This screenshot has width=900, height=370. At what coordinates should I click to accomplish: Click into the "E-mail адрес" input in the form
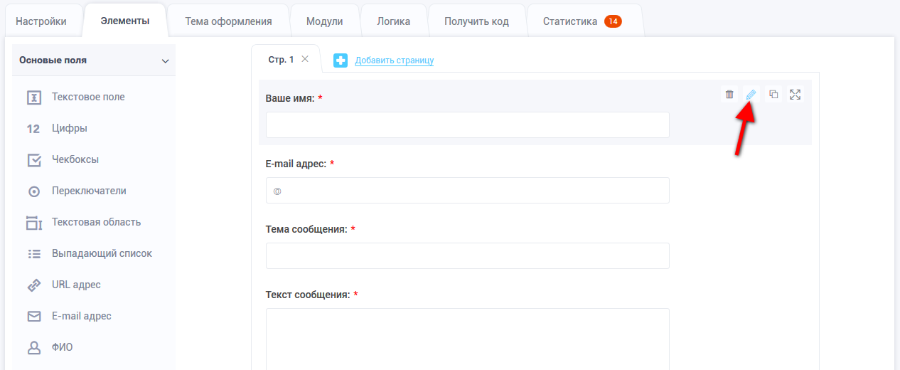[x=468, y=190]
